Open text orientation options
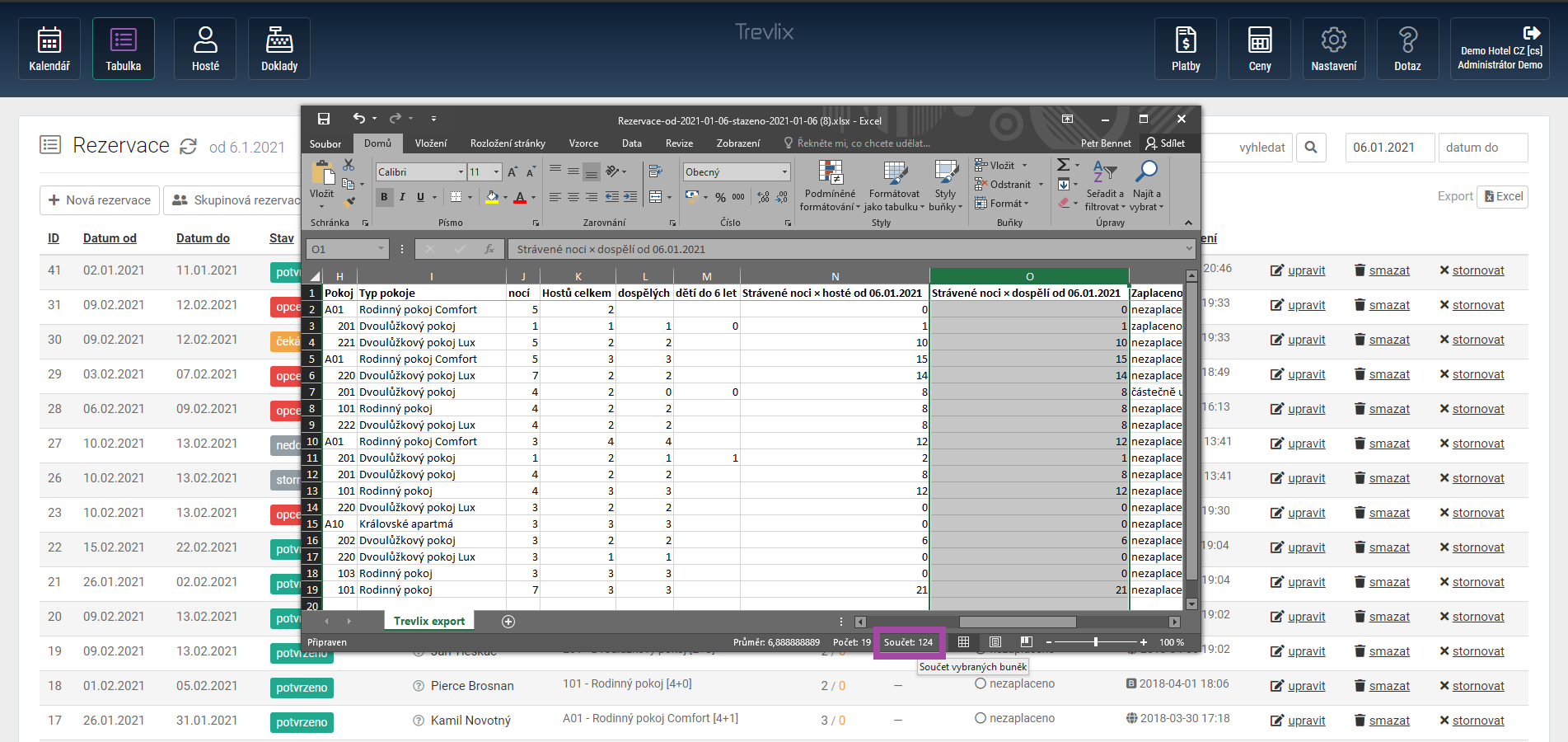Screen dimensions: 1568x742 coord(612,171)
